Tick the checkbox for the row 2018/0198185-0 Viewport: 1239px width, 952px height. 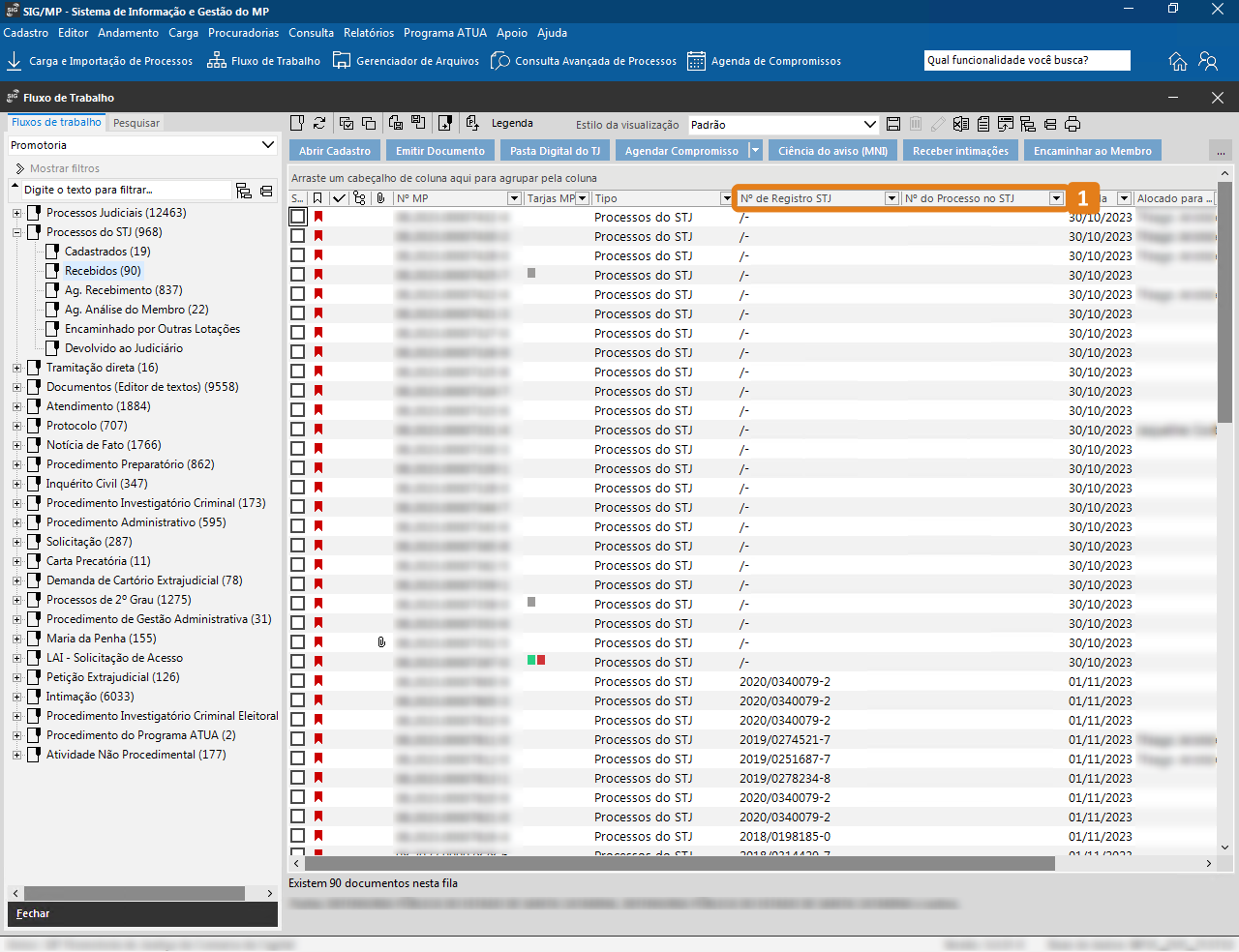298,836
